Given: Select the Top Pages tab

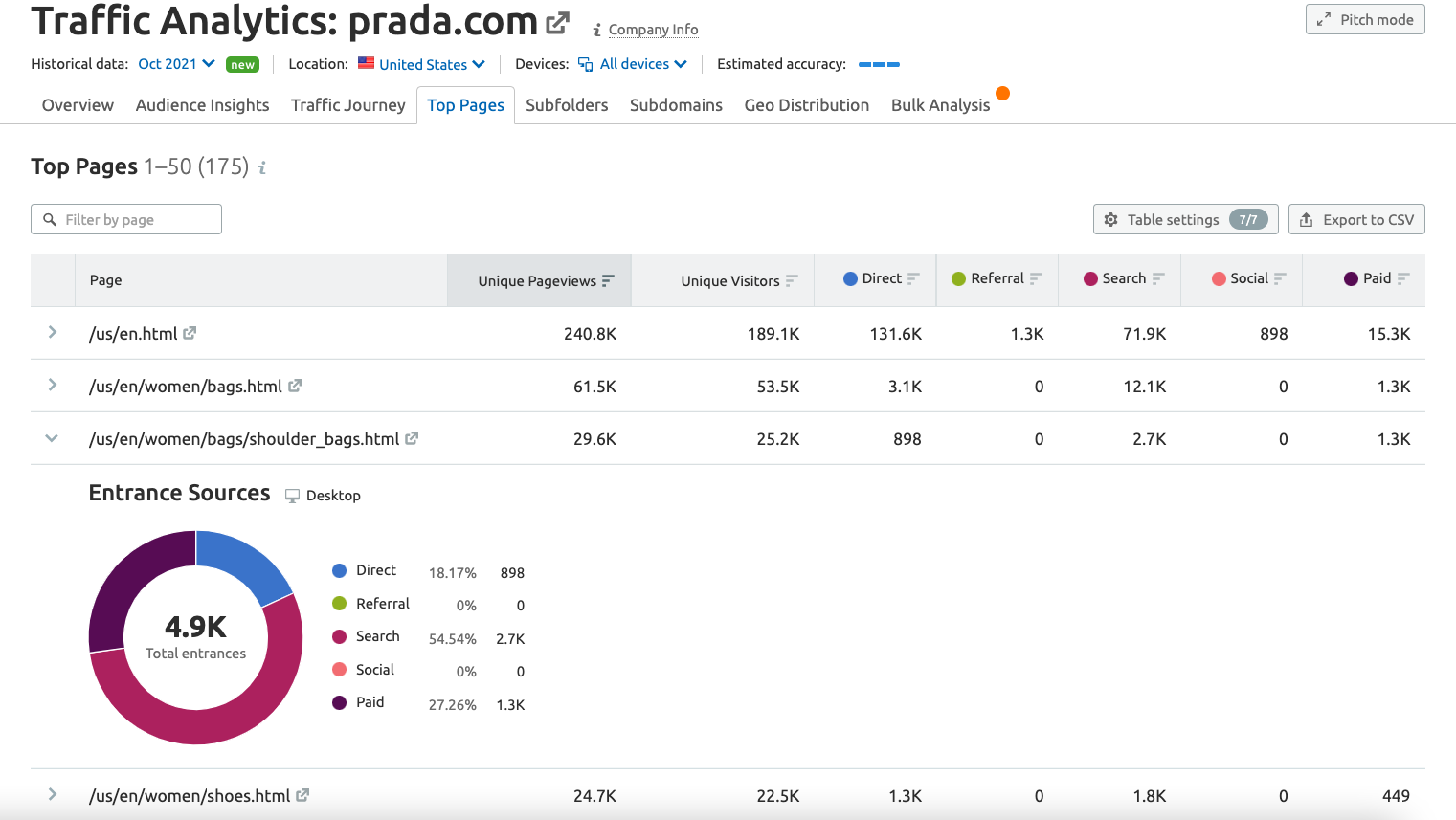Looking at the screenshot, I should [x=465, y=105].
